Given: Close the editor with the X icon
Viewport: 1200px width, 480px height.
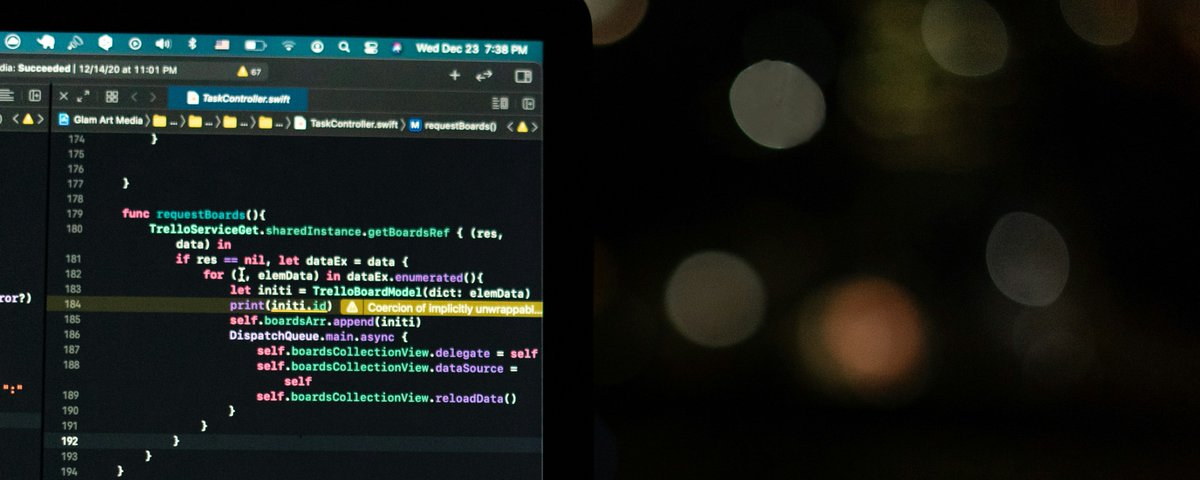Looking at the screenshot, I should [x=64, y=96].
